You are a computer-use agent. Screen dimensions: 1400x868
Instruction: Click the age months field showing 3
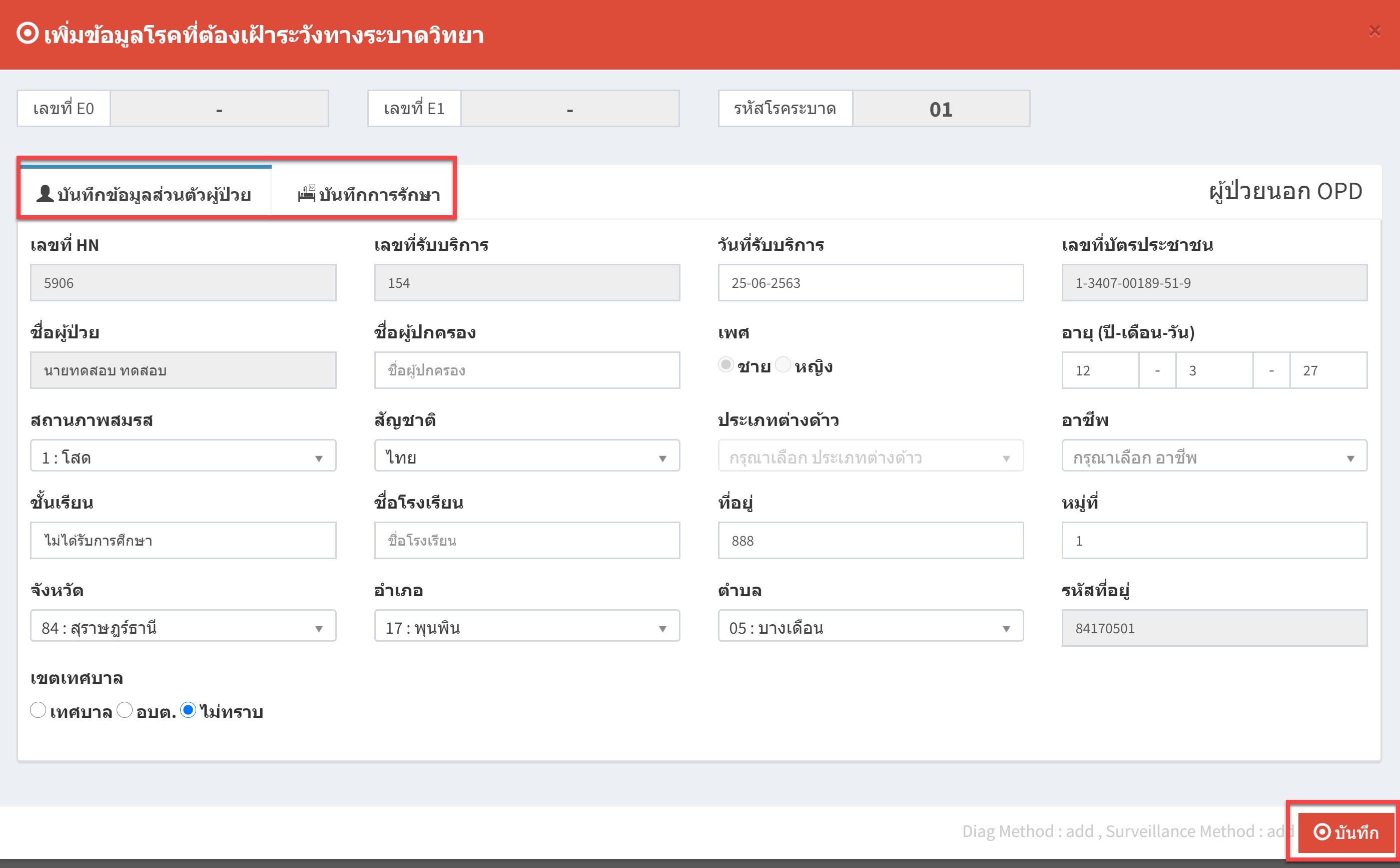pos(1214,370)
